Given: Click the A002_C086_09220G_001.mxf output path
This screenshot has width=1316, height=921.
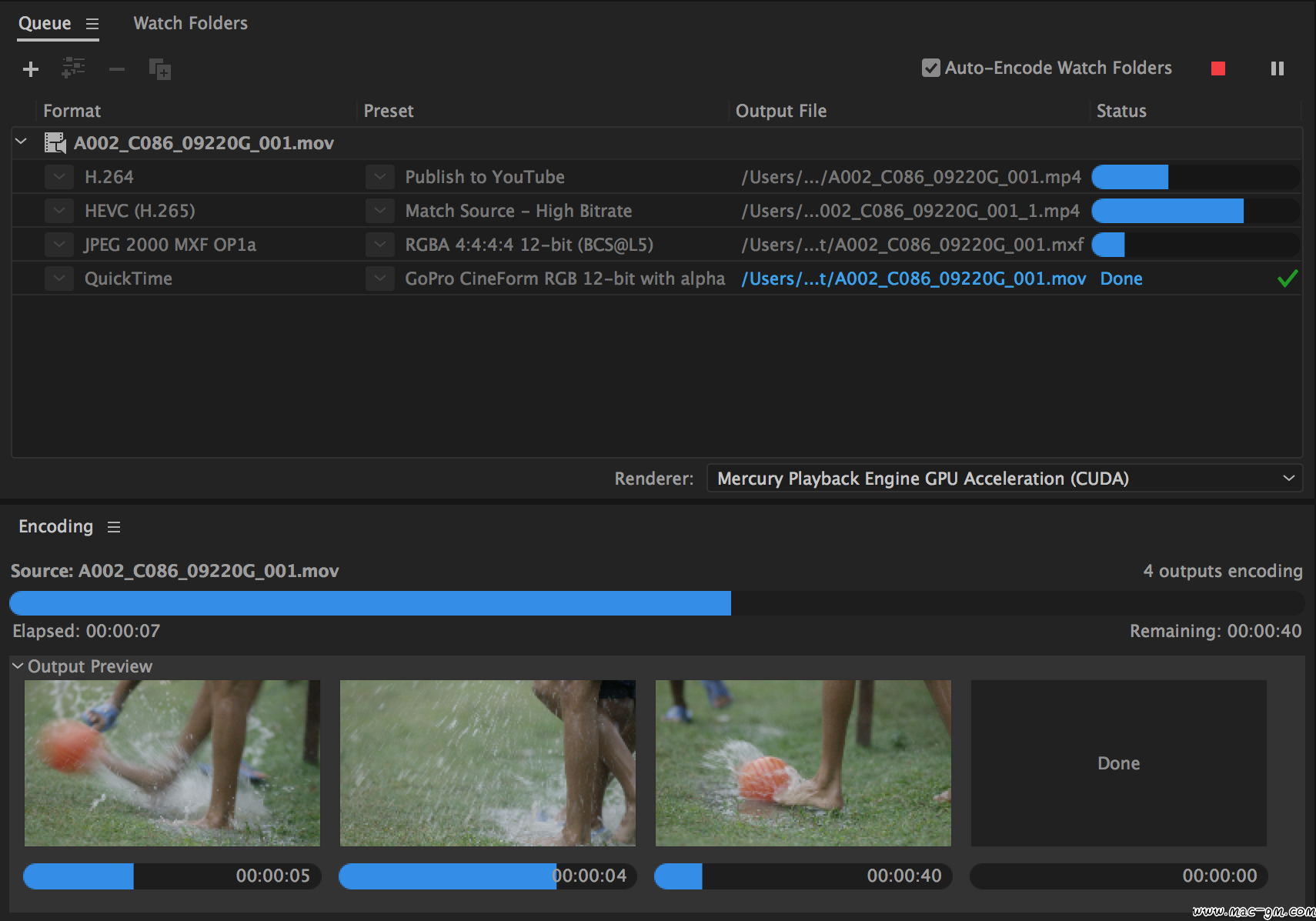Looking at the screenshot, I should point(913,245).
